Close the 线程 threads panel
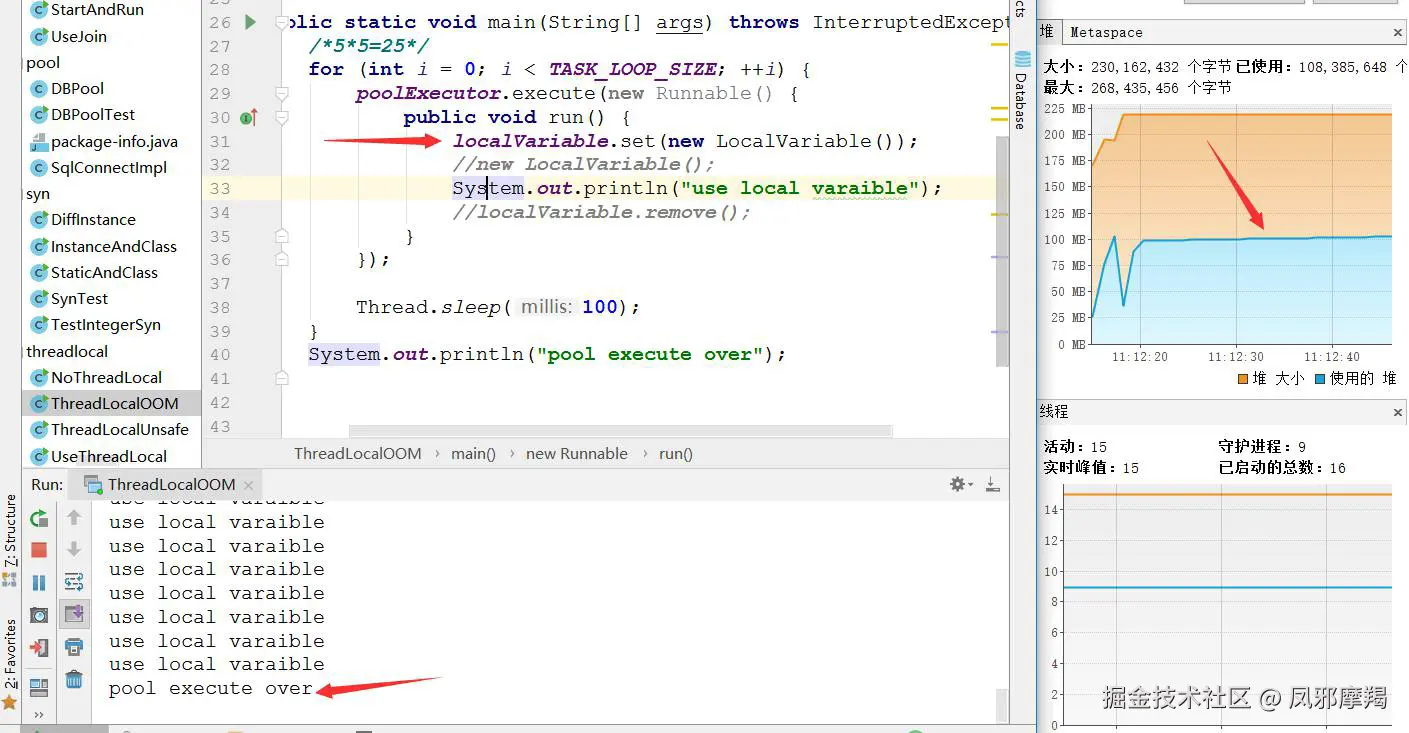 coord(1398,411)
